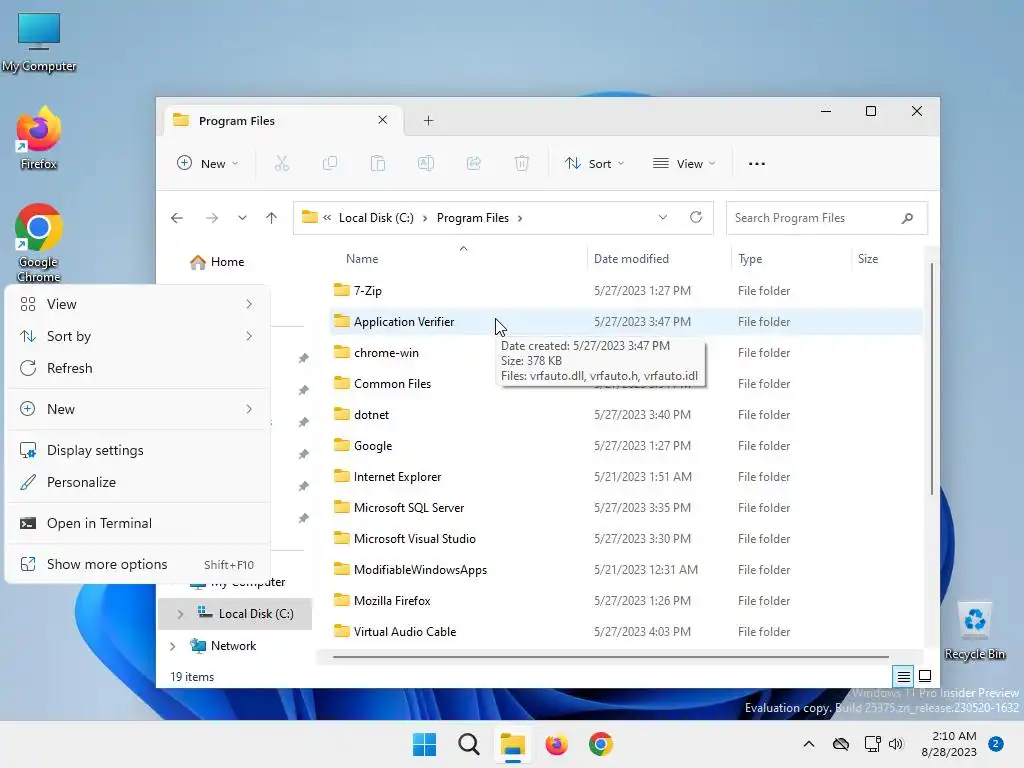
Task: Open the volume speaker tray icon
Action: pyautogui.click(x=896, y=744)
